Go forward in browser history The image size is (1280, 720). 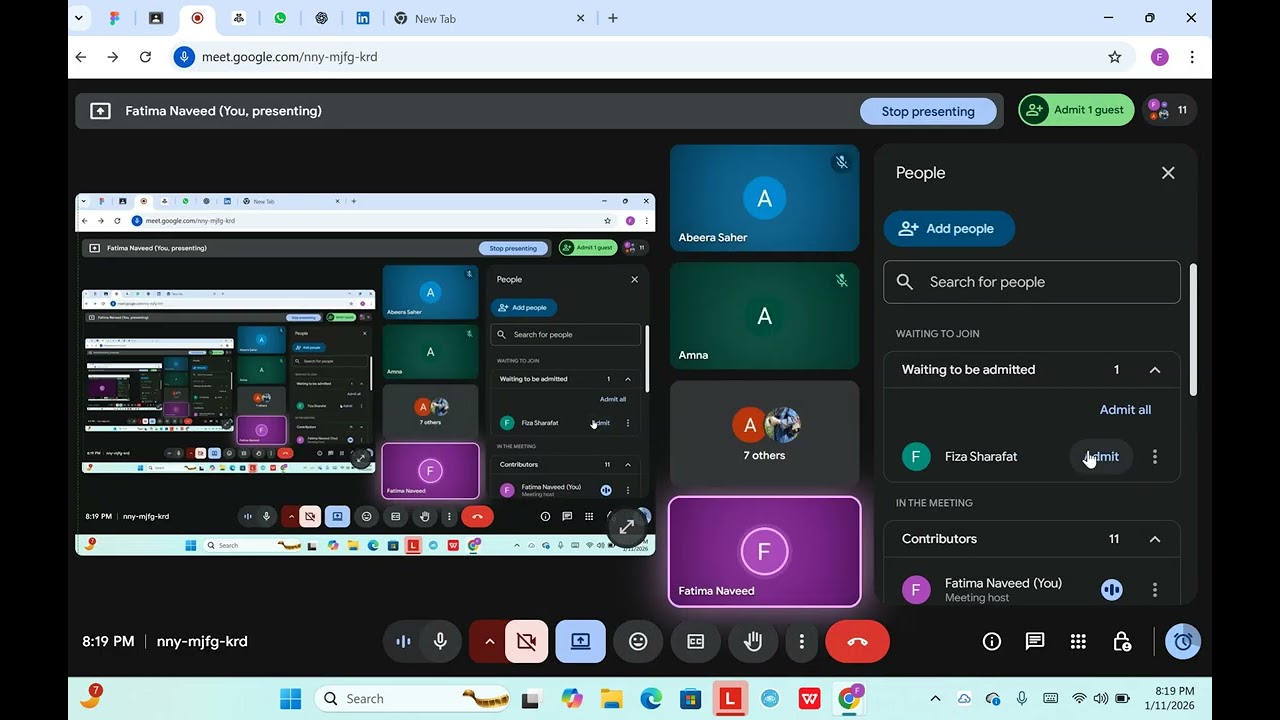coord(113,57)
